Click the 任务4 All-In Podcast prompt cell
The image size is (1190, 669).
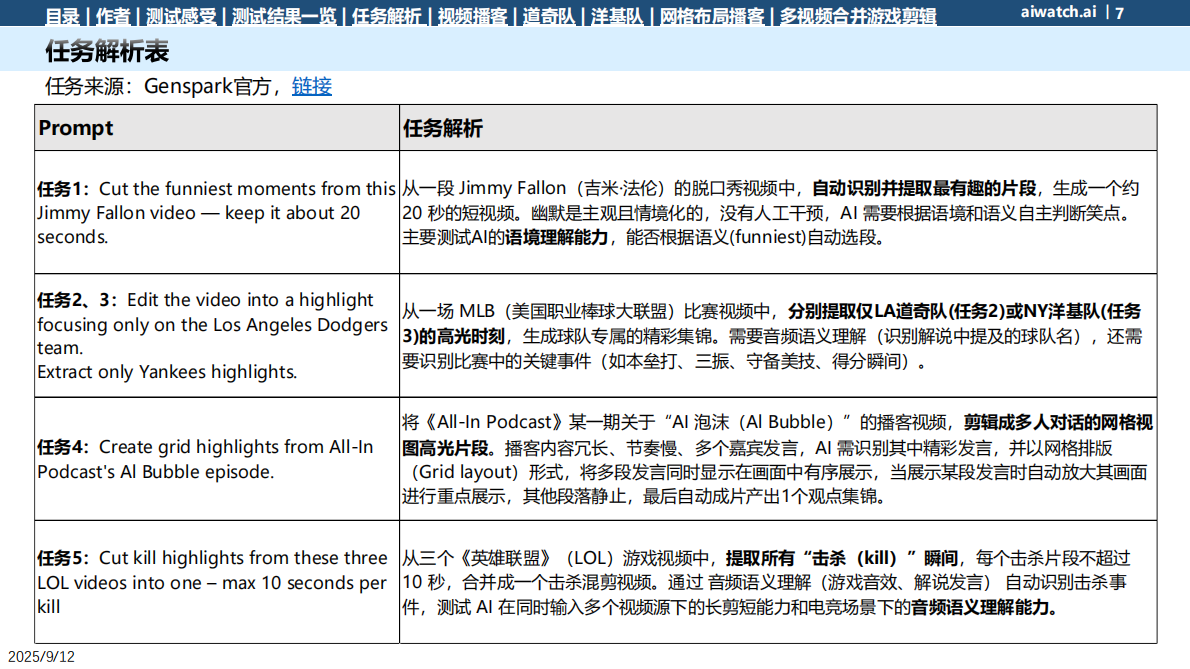click(x=216, y=459)
